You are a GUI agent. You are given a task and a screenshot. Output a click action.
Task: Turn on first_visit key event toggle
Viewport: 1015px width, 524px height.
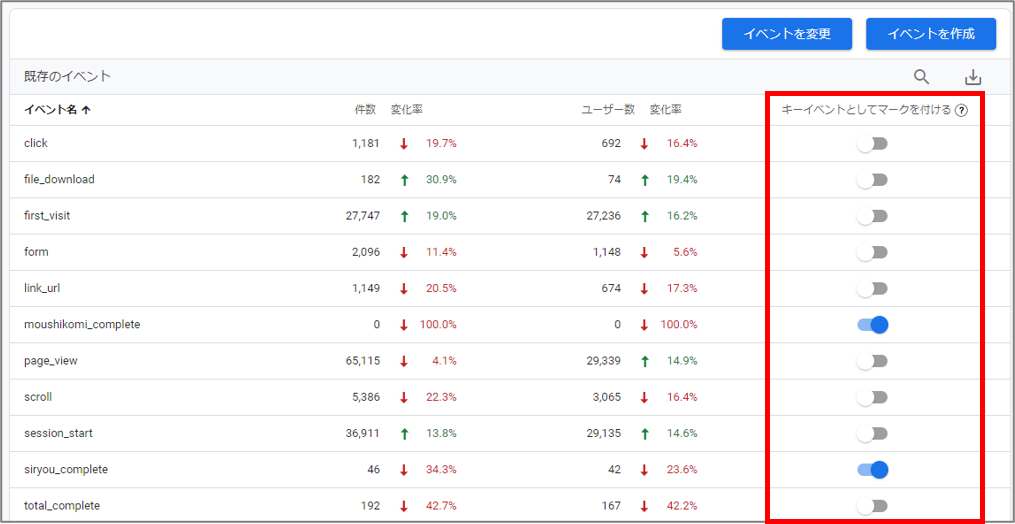pos(872,216)
